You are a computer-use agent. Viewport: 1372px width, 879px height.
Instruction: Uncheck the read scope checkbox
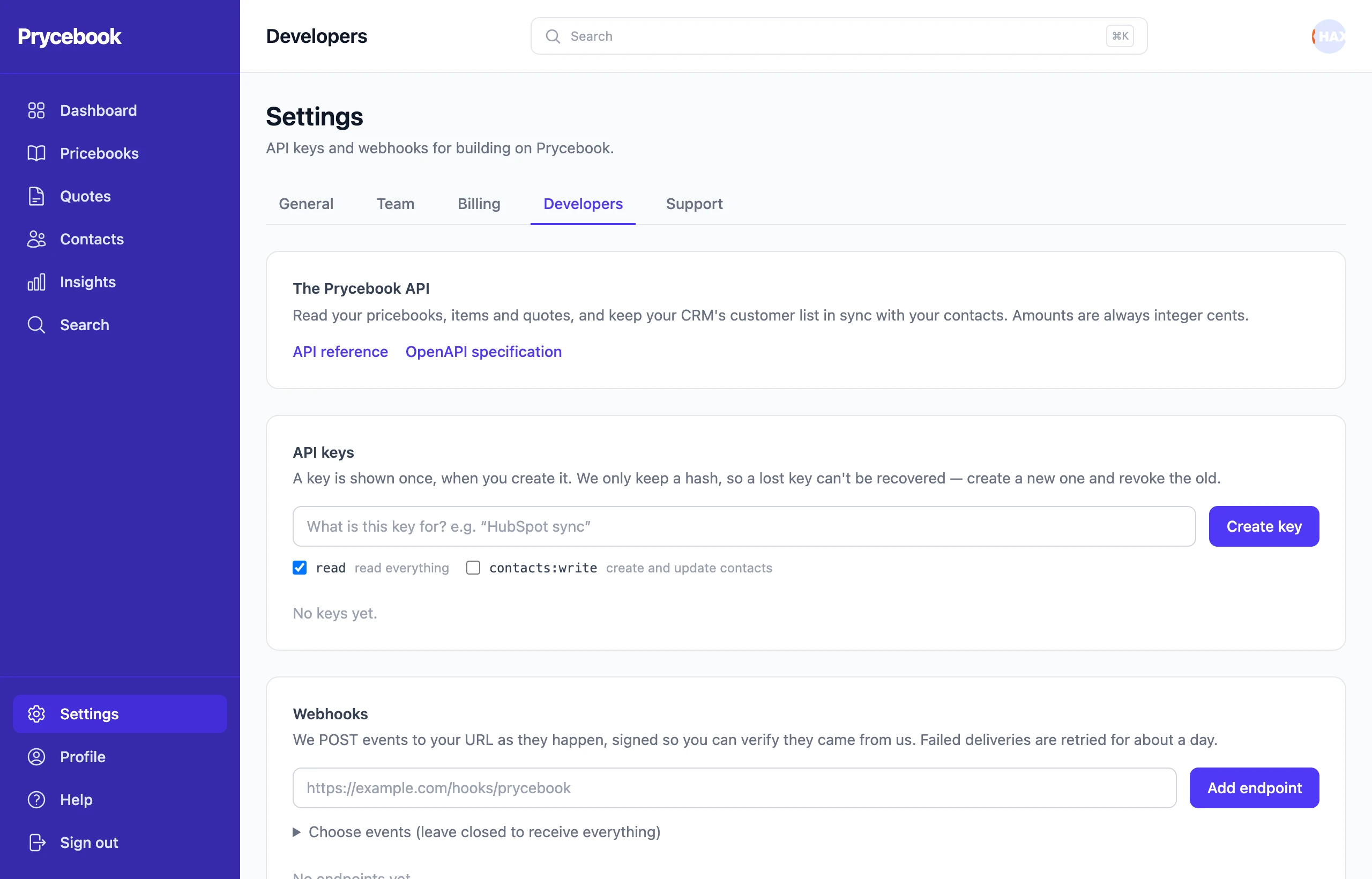pos(300,568)
